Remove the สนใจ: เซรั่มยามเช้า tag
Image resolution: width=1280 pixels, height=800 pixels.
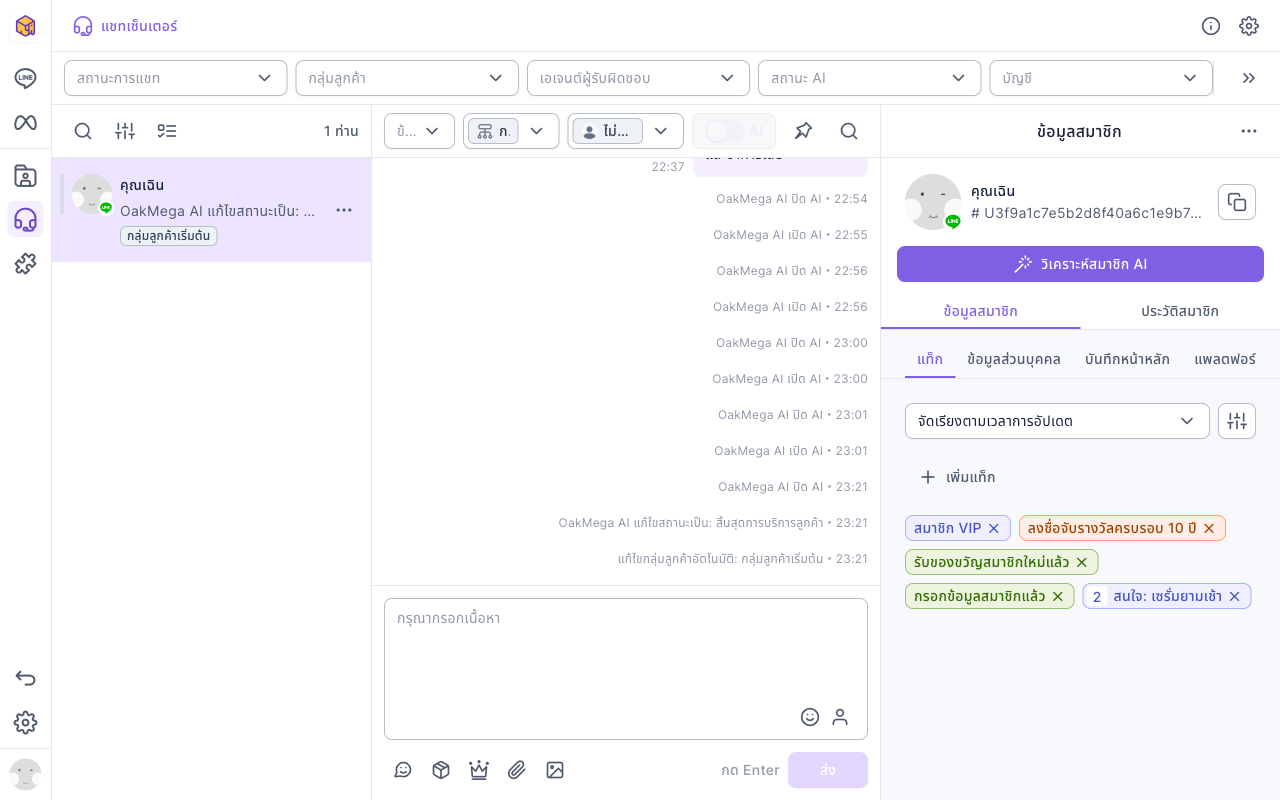(1234, 596)
